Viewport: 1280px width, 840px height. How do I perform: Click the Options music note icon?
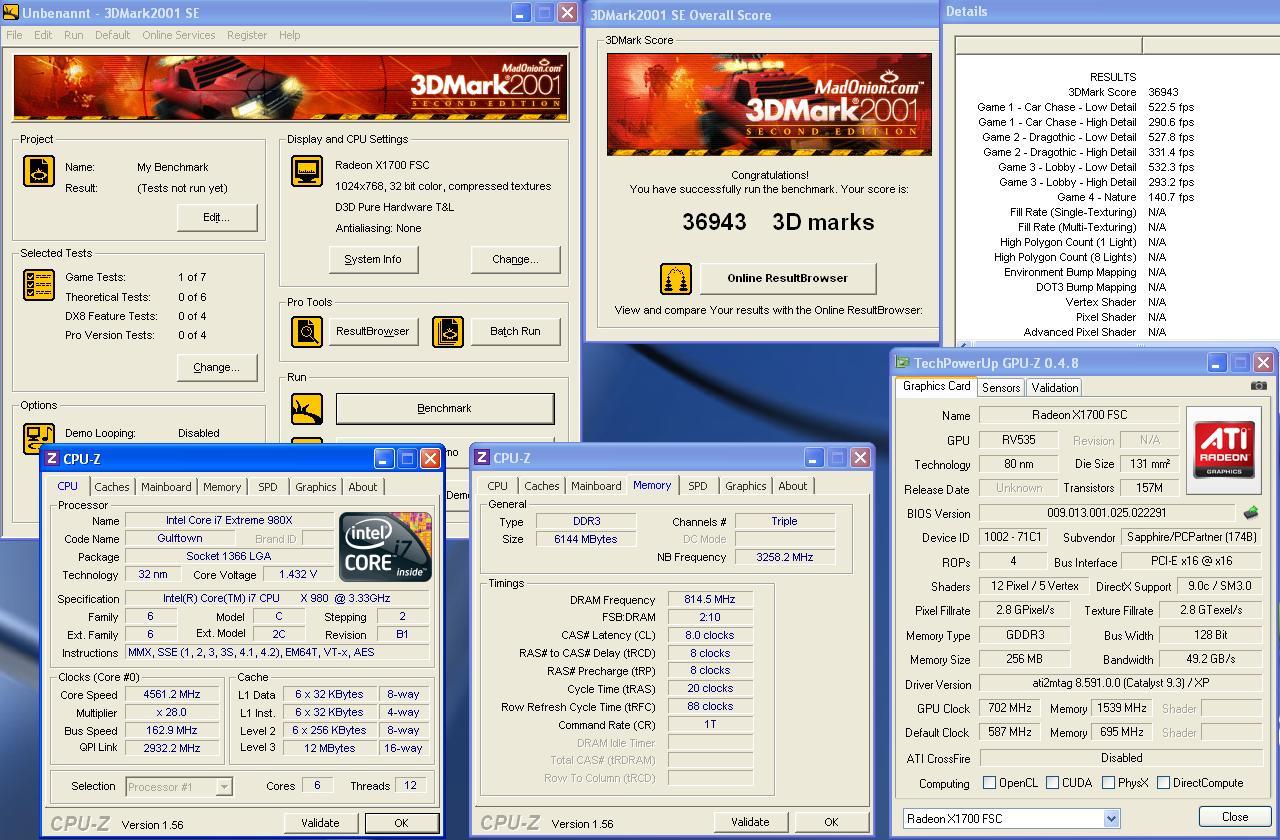tap(39, 437)
